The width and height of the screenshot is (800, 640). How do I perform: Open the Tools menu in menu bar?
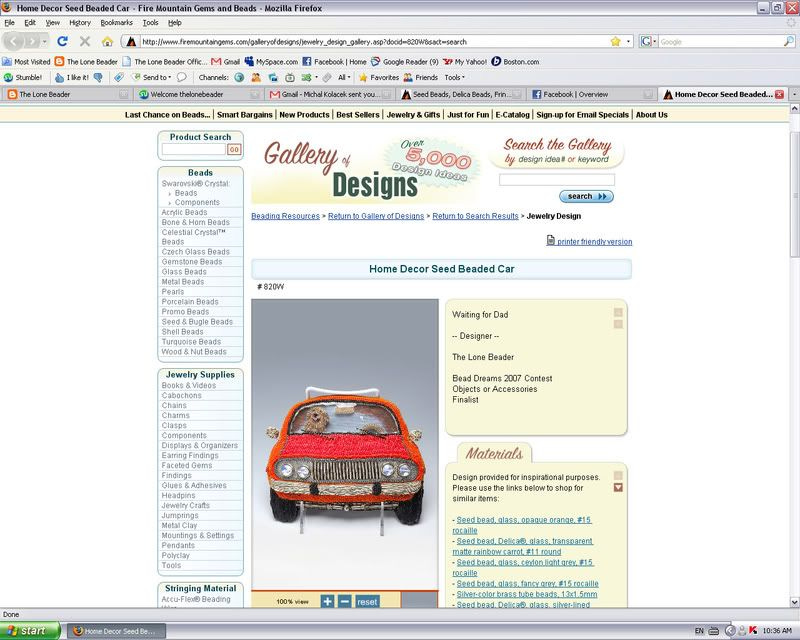point(151,22)
